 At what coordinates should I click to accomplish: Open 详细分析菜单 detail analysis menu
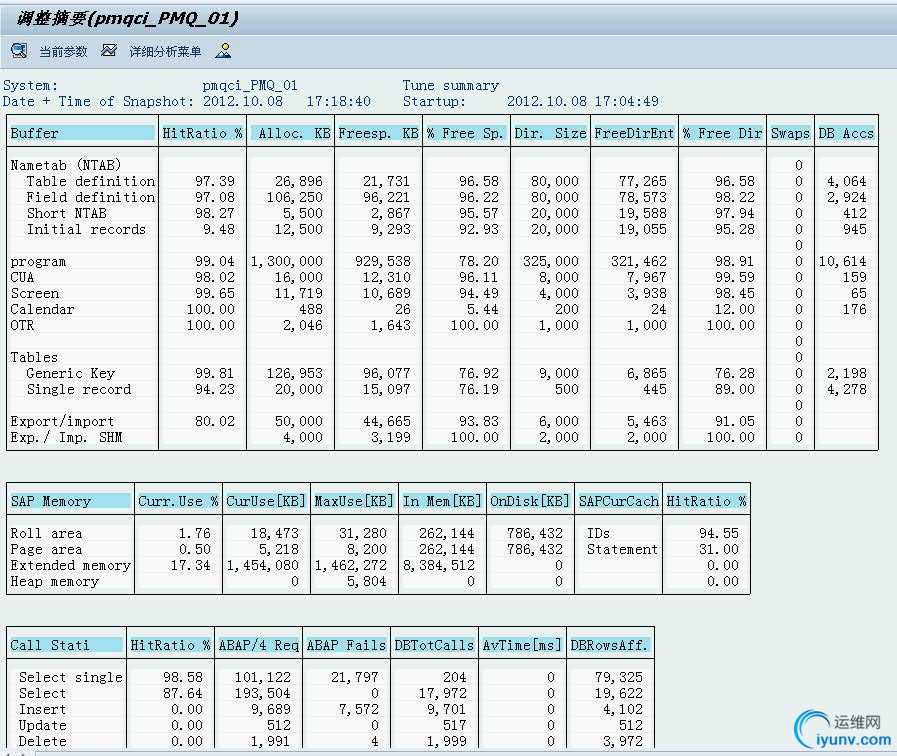pos(165,52)
